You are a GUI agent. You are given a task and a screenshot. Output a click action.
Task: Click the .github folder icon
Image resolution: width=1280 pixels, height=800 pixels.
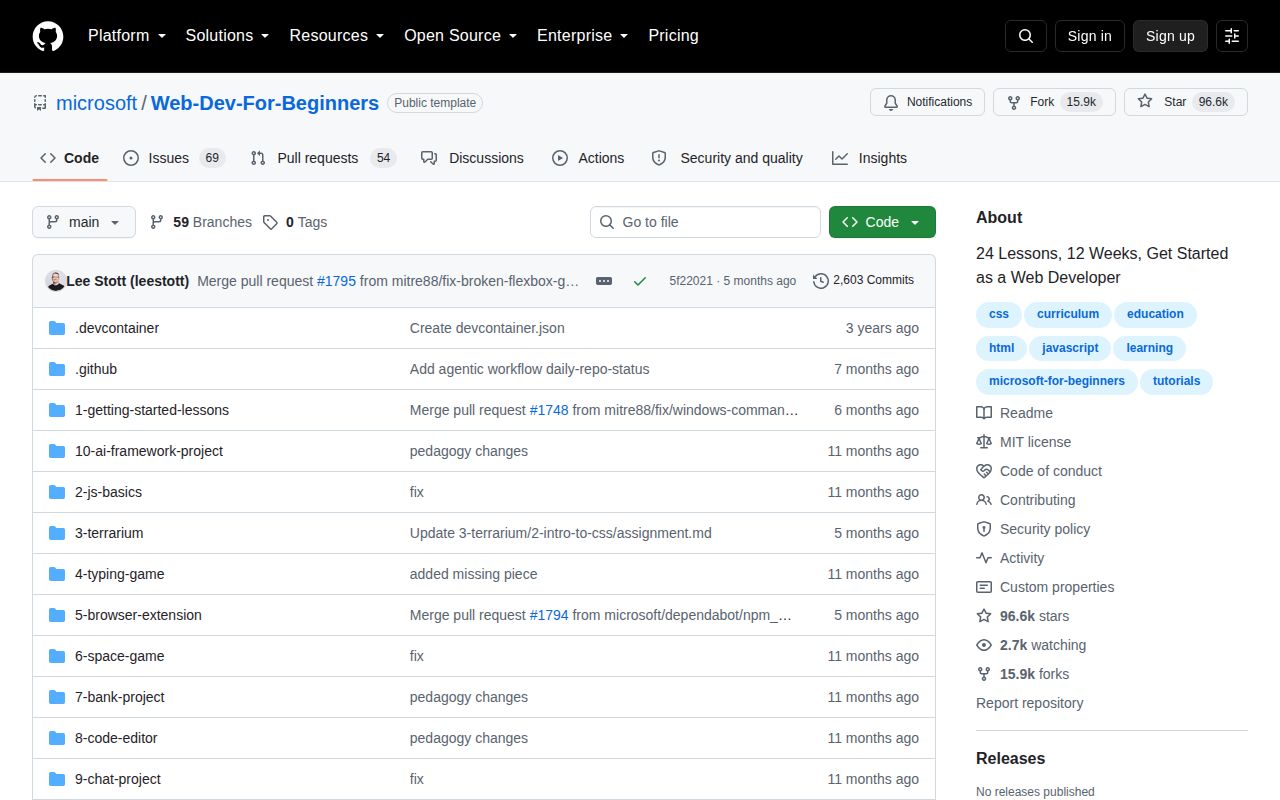57,369
